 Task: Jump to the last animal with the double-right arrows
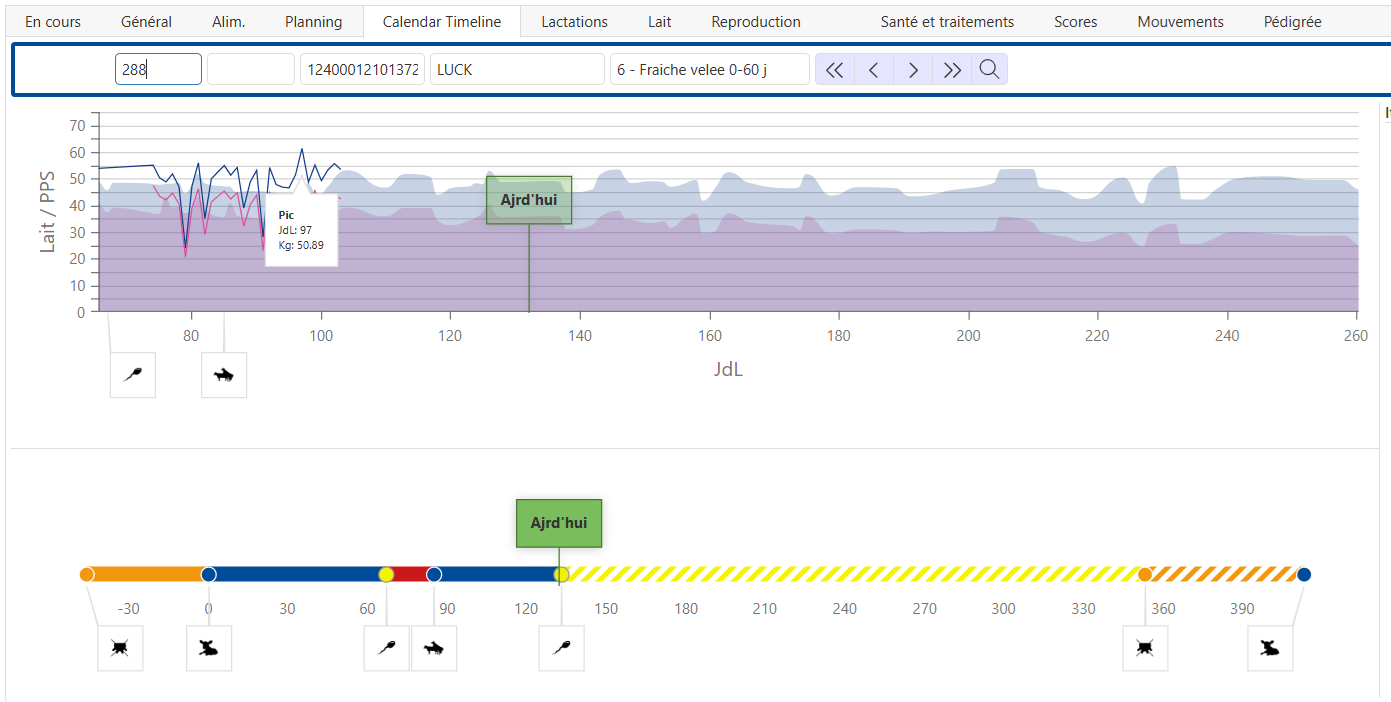tap(952, 69)
